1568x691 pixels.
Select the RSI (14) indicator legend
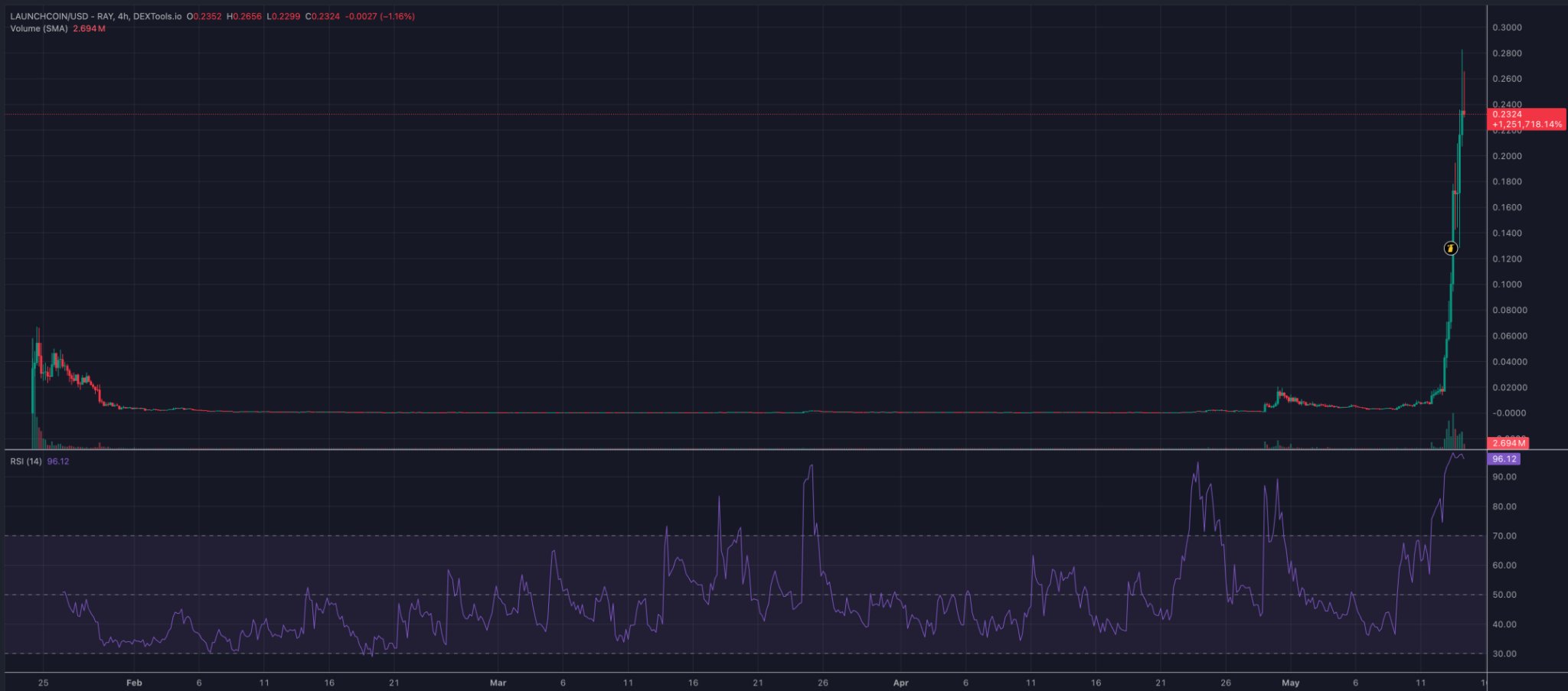point(26,461)
